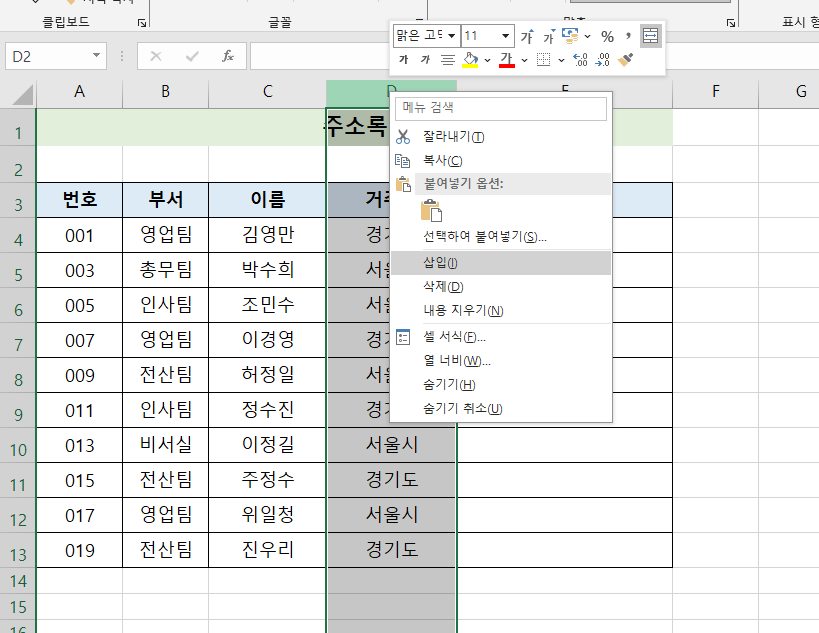Image resolution: width=819 pixels, height=633 pixels.
Task: Click increase decimal icon in mini toolbar
Action: pyautogui.click(x=580, y=60)
